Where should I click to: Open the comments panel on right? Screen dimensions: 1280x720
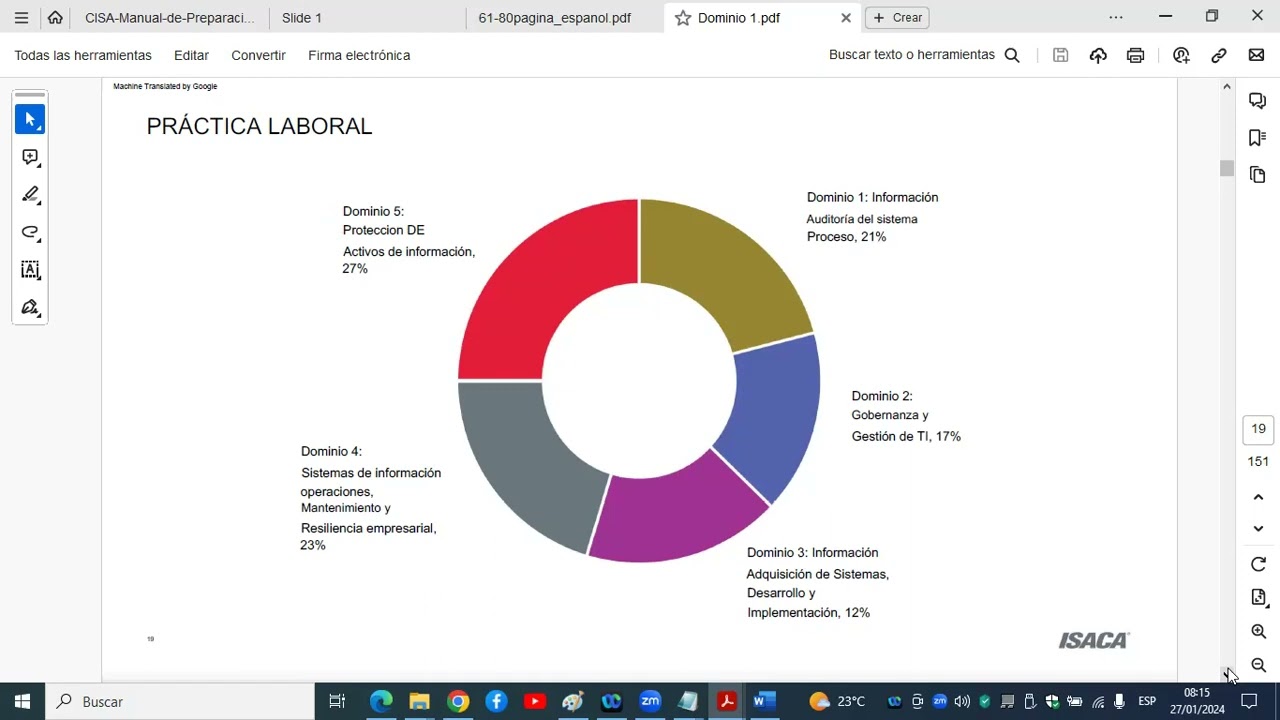[x=1258, y=100]
